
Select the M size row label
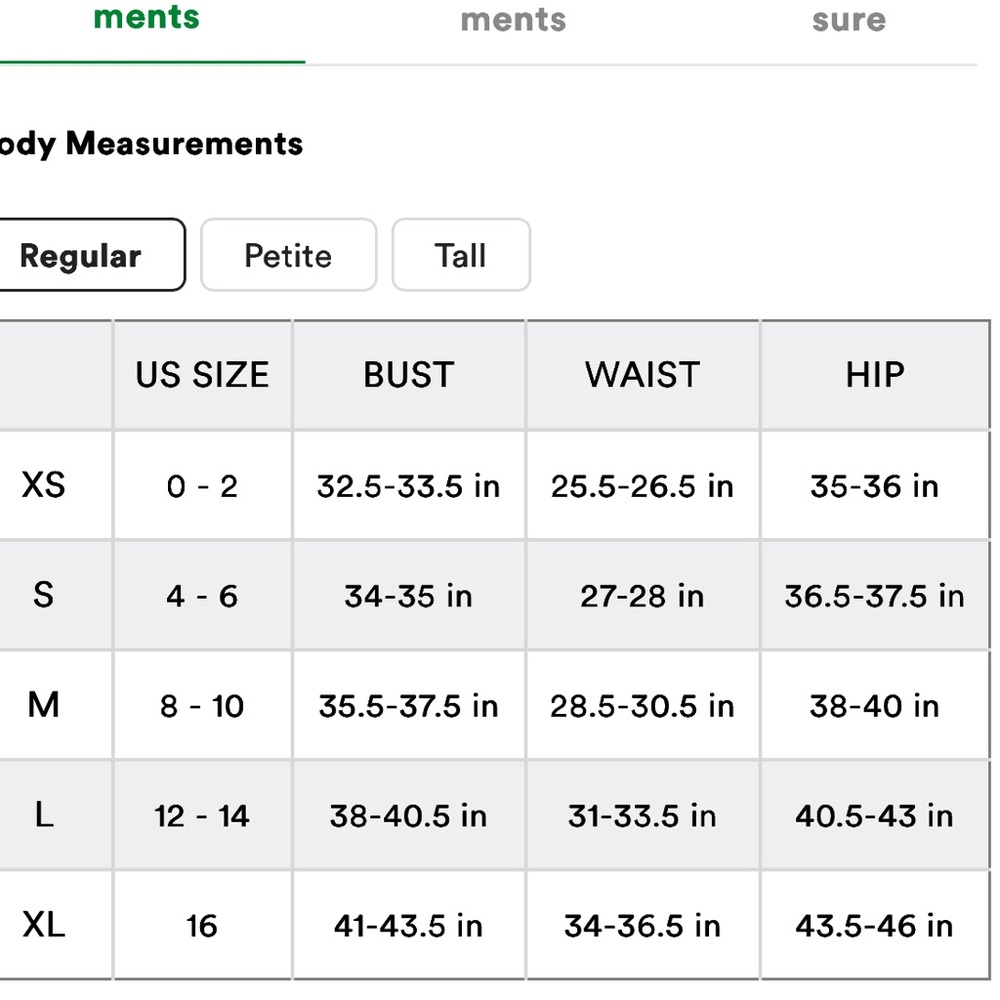click(x=43, y=705)
